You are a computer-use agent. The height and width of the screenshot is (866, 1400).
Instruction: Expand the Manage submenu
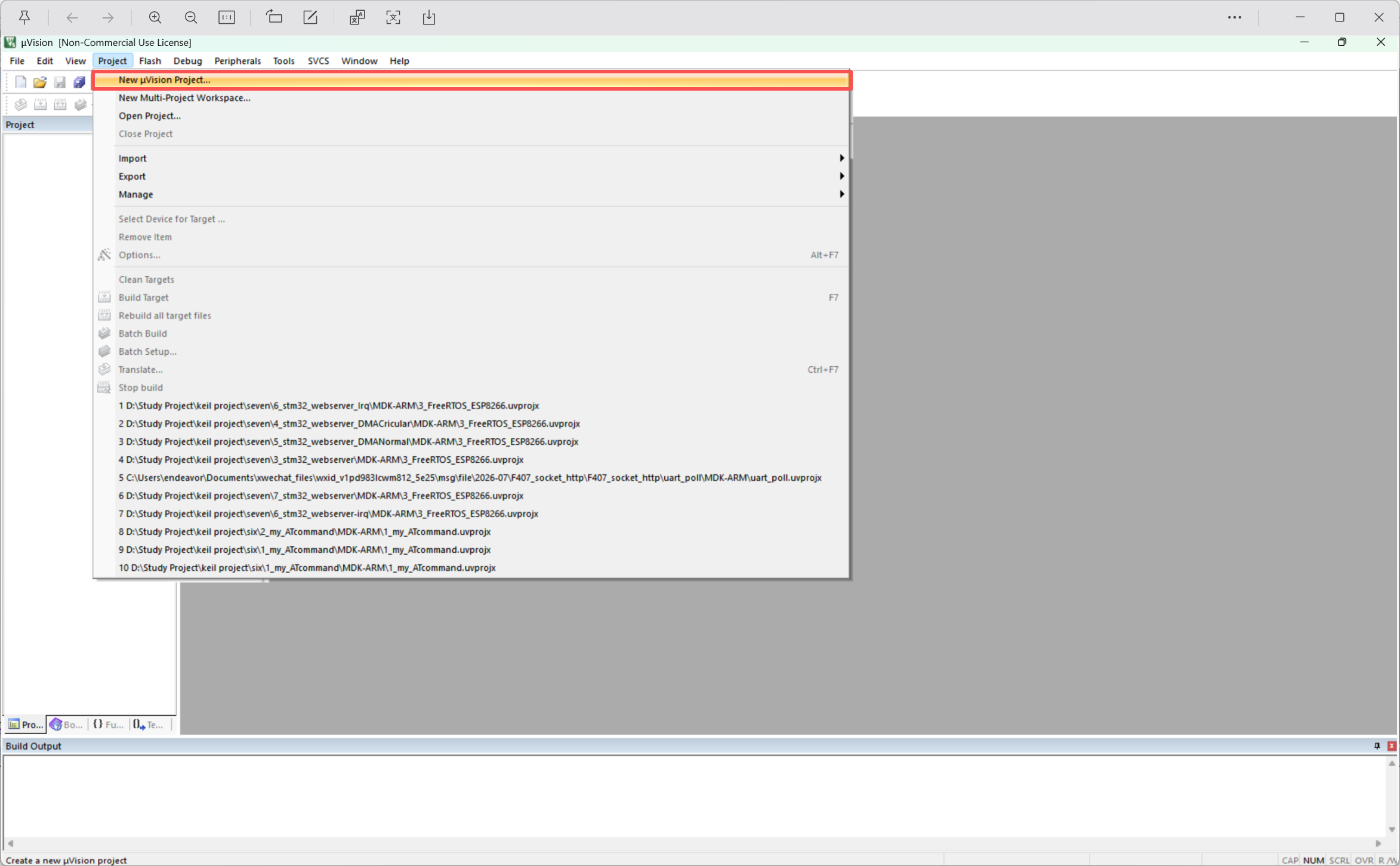tap(471, 194)
